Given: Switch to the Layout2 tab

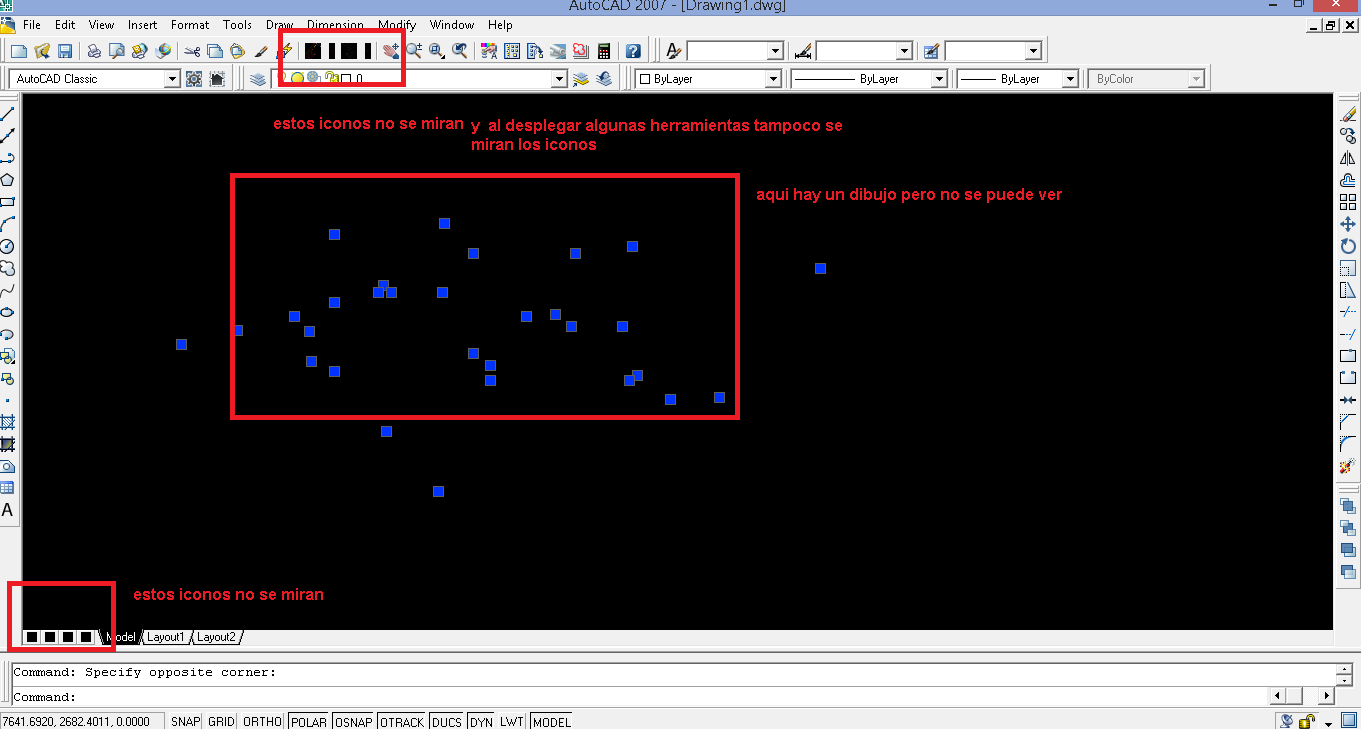Looking at the screenshot, I should [216, 637].
